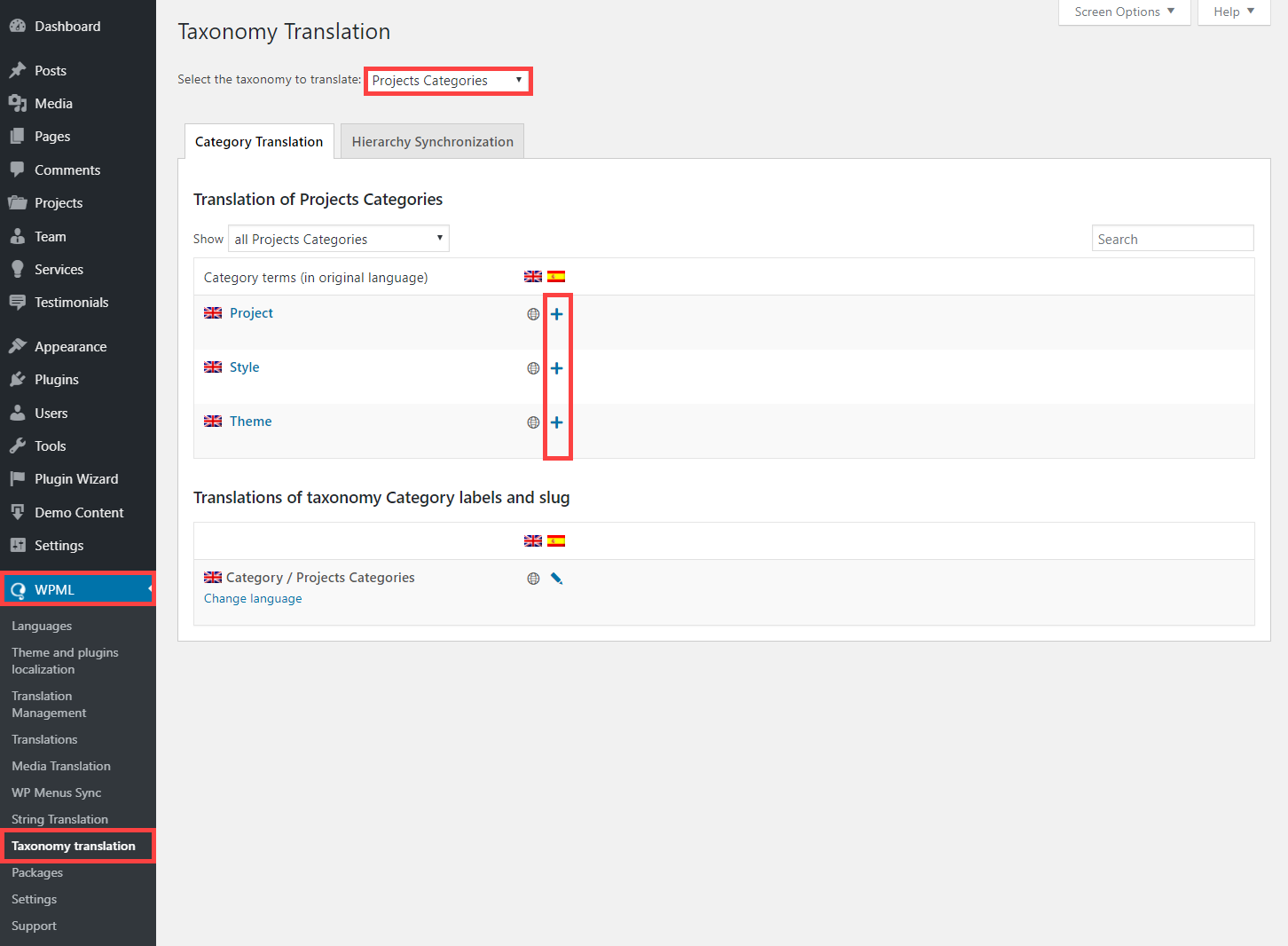The image size is (1288, 946).
Task: Click Spanish flag in category terms header
Action: pyautogui.click(x=556, y=277)
